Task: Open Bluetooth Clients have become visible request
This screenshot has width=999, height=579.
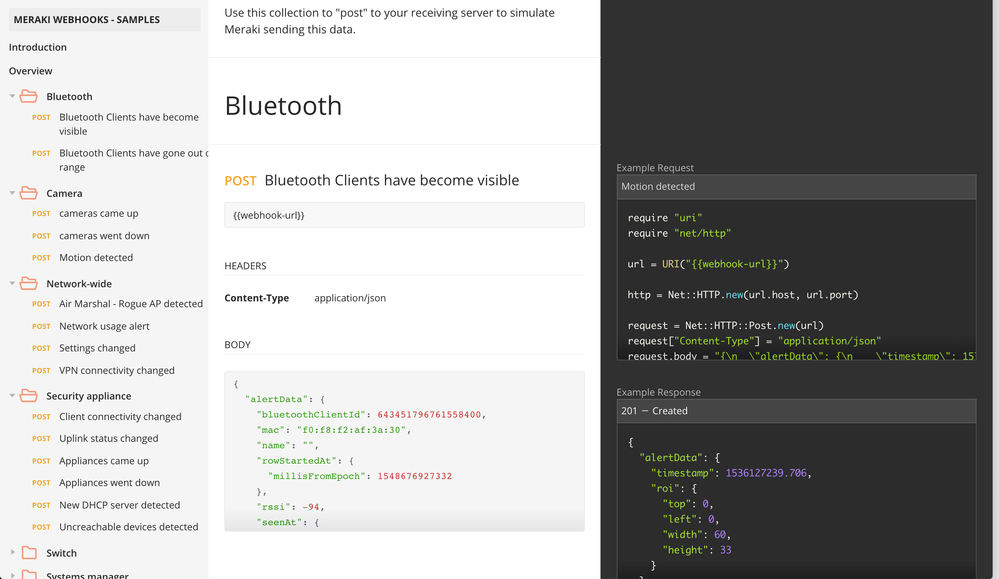Action: (x=129, y=124)
